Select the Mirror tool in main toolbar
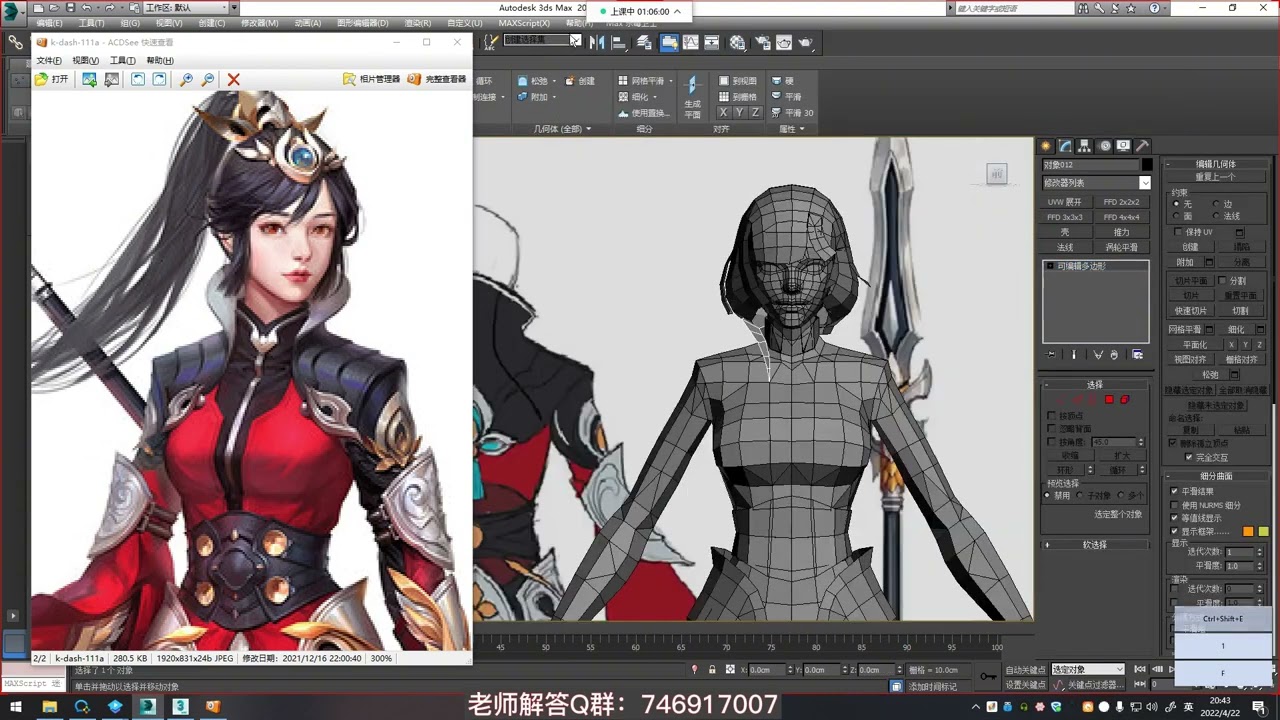Image resolution: width=1280 pixels, height=720 pixels. coord(597,42)
